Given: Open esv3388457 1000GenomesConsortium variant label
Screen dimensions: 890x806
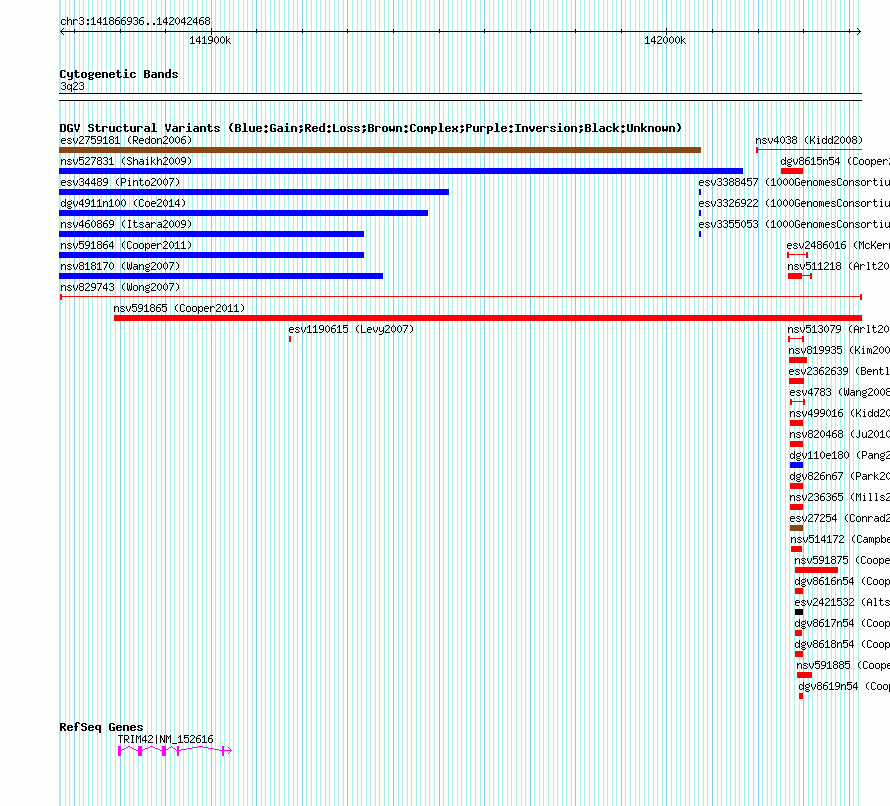Looking at the screenshot, I should 794,182.
